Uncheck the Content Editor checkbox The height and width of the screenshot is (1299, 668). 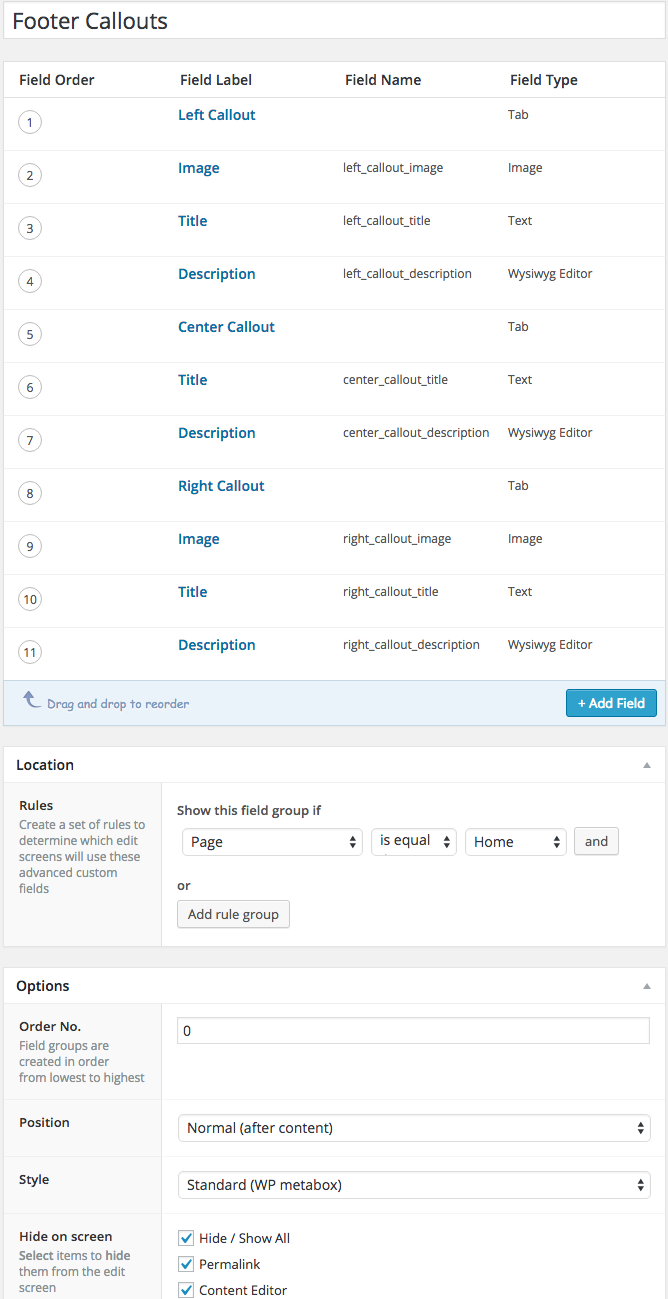tap(186, 1290)
